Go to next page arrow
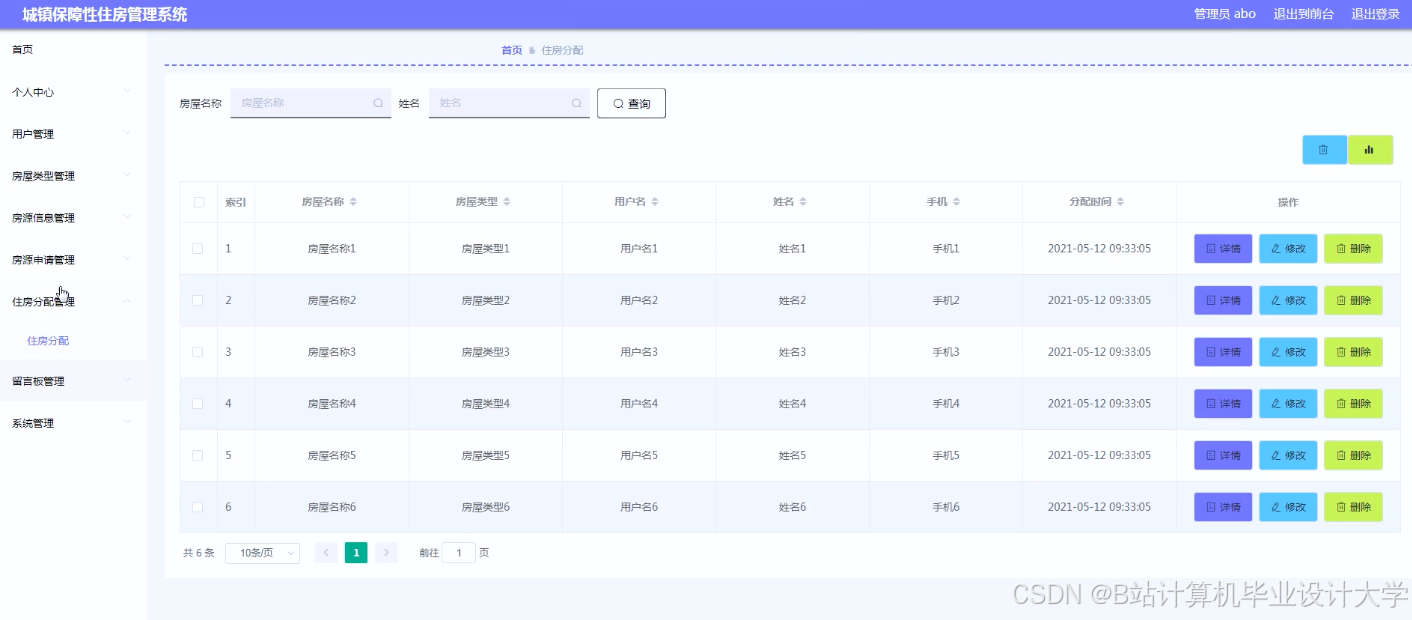This screenshot has width=1412, height=620. (x=386, y=553)
